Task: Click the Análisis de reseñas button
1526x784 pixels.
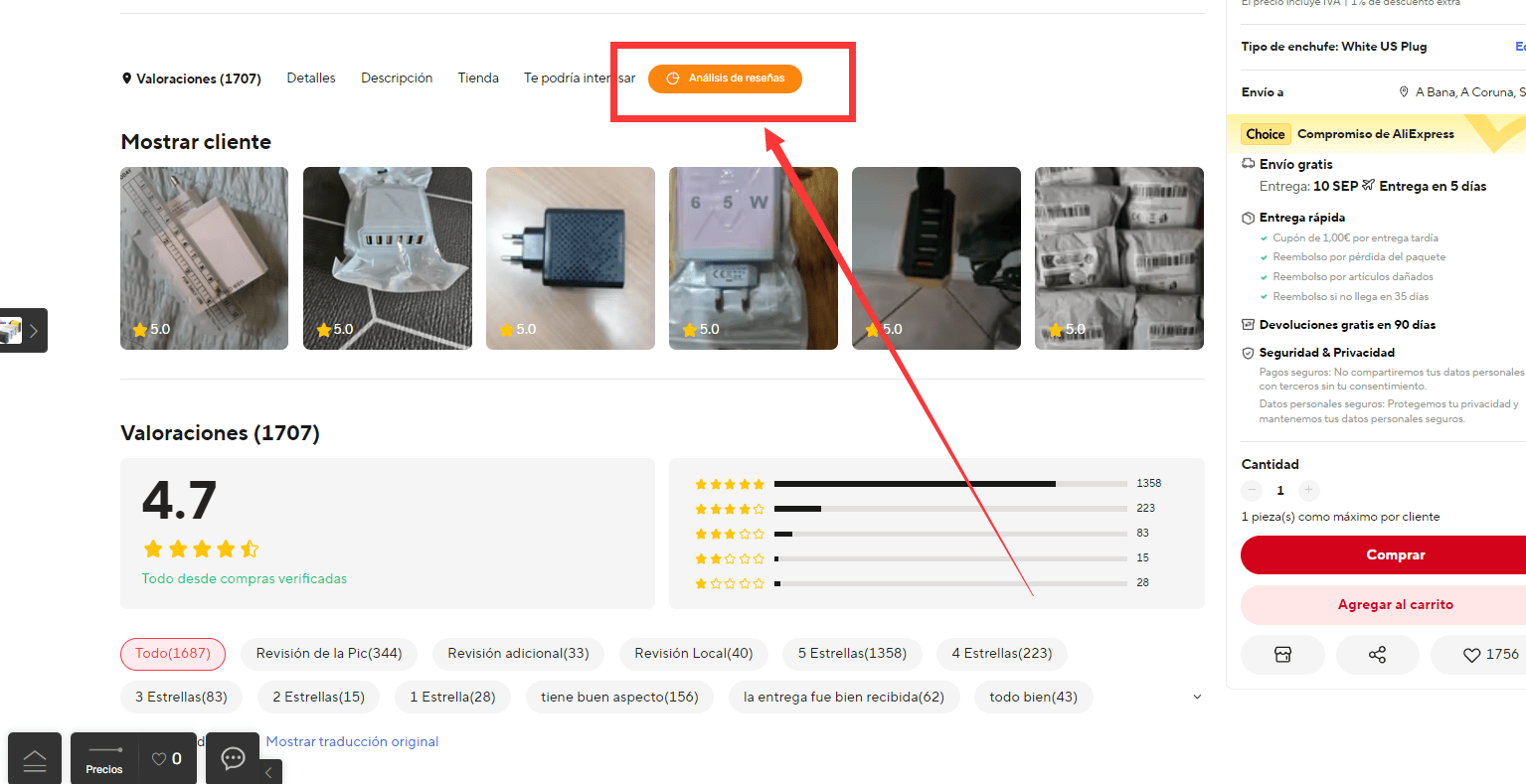Action: click(725, 78)
